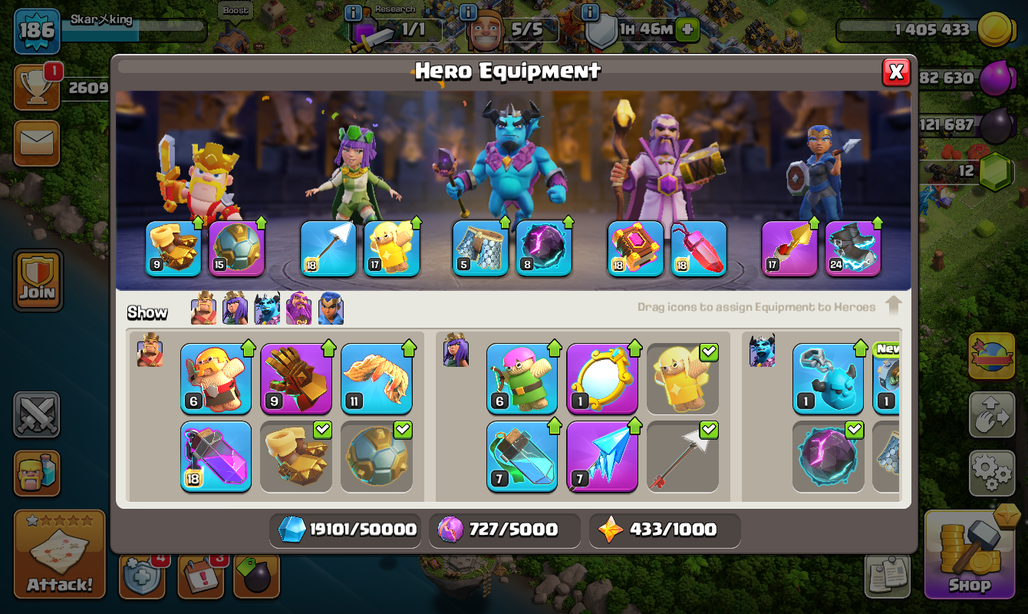This screenshot has height=614, width=1028.
Task: Open the Grand Warden's equipped Eternal Tome slot
Action: click(x=635, y=249)
